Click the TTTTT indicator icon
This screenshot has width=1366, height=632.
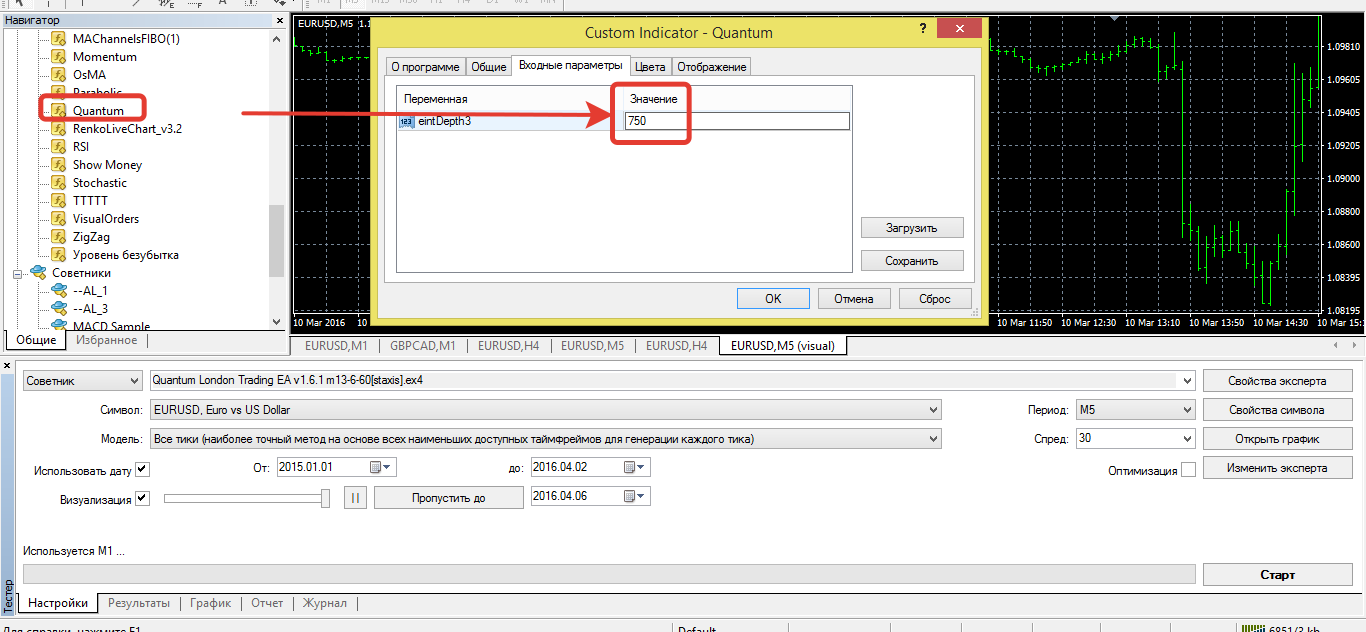pos(58,201)
